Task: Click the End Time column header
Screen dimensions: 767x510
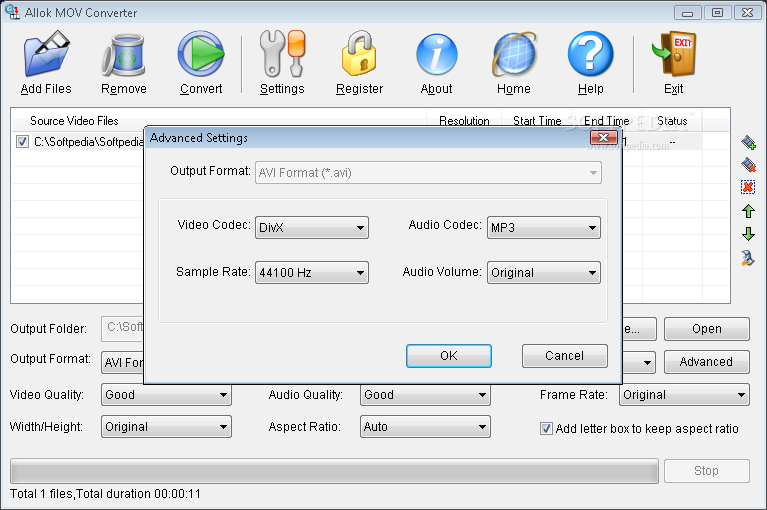Action: [x=607, y=120]
